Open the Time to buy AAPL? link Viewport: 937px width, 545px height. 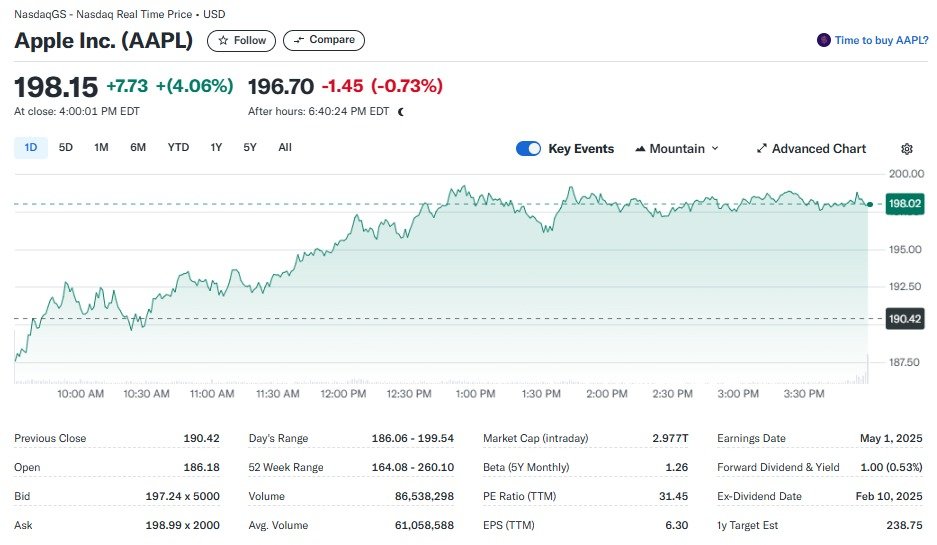coord(881,41)
